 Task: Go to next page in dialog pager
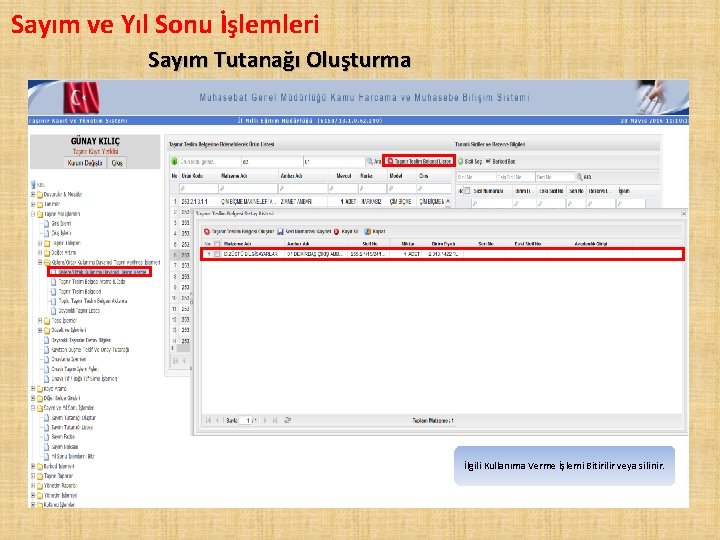[x=265, y=420]
